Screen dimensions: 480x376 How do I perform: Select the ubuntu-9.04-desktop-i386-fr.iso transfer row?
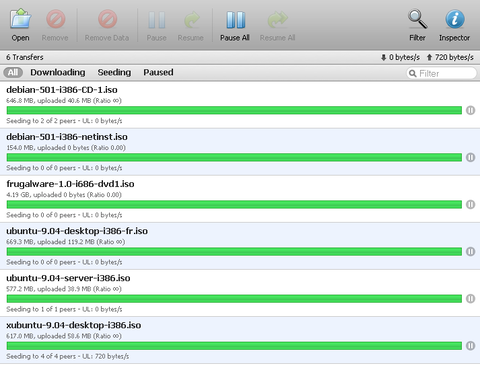(240, 246)
